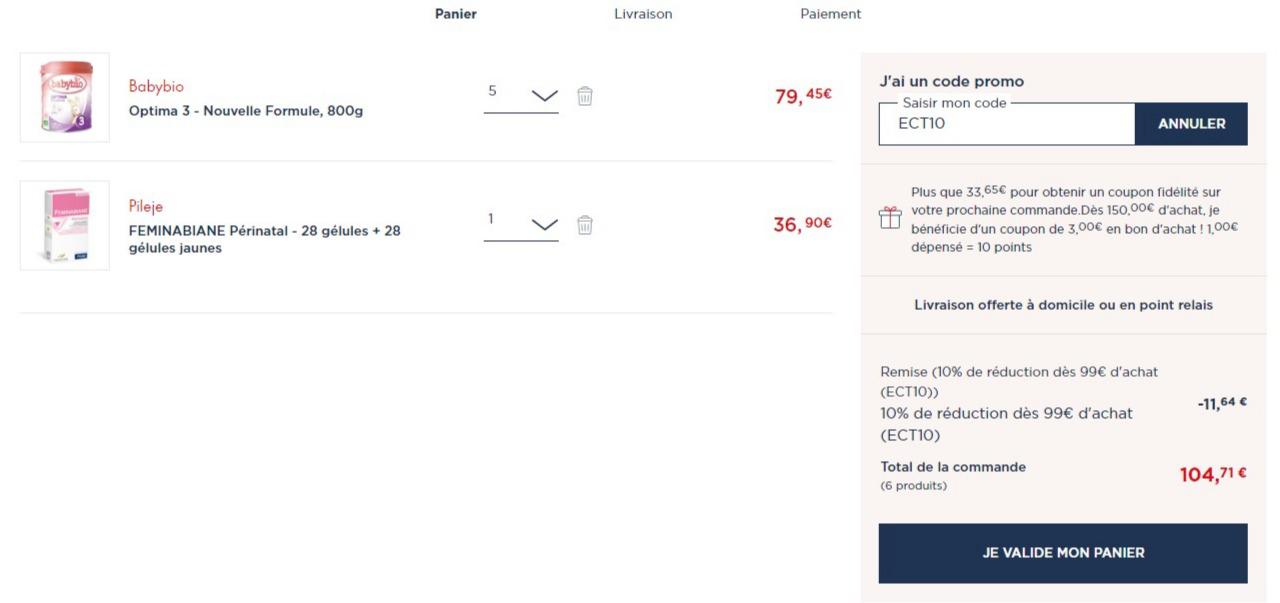Go to the Paiement step tab

(x=830, y=14)
